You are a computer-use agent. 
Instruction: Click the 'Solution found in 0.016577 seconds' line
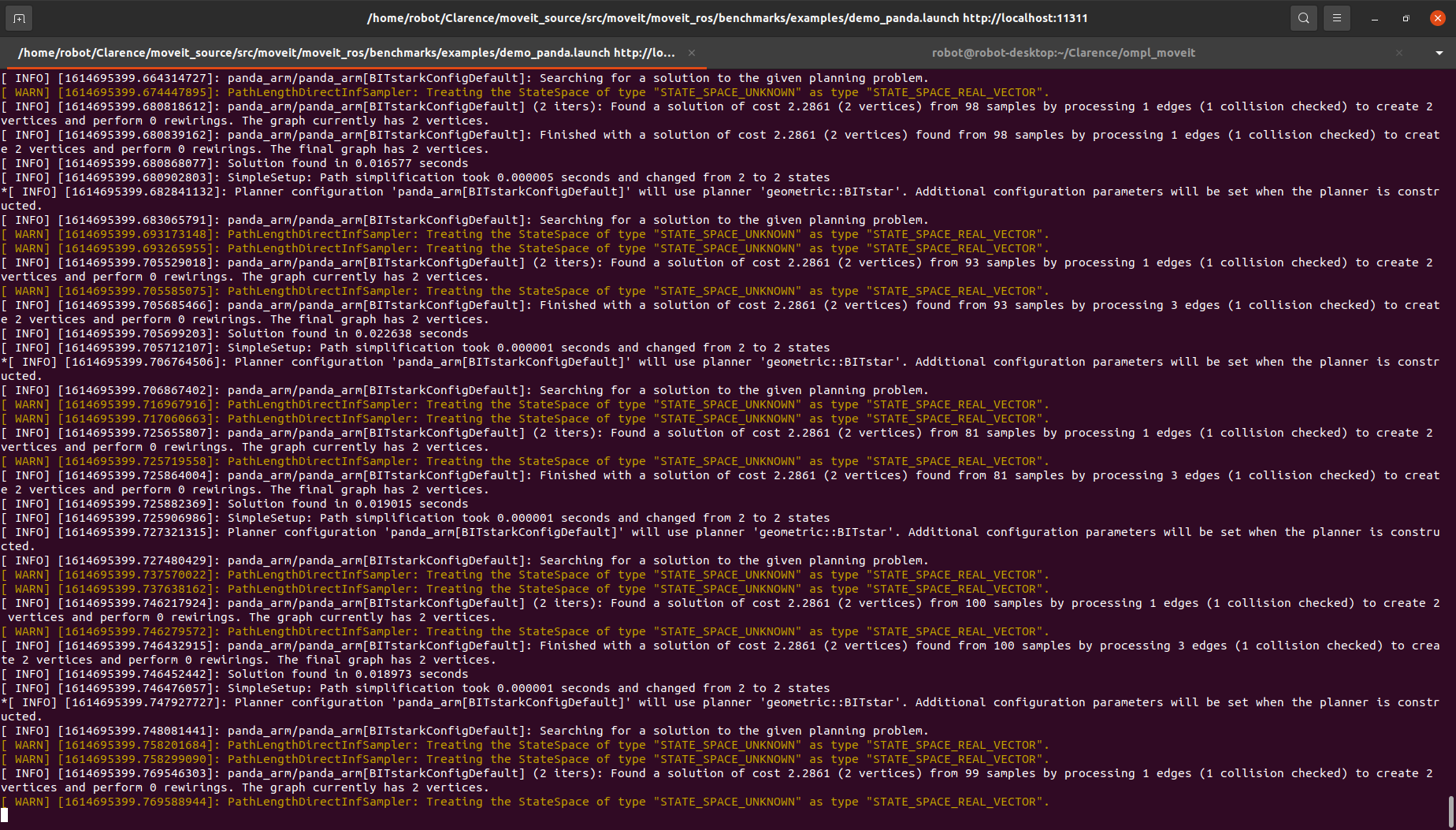(x=347, y=162)
